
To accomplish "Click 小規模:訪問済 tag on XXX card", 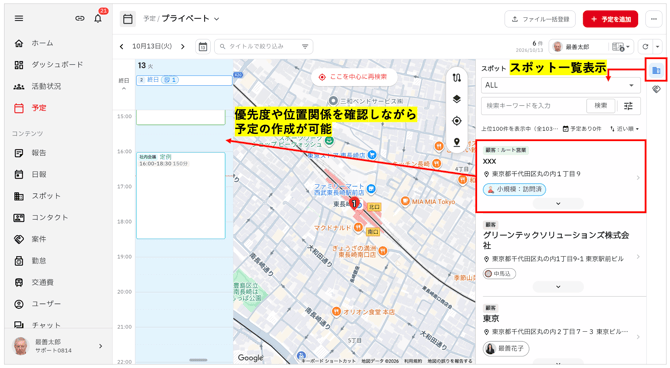I will pos(514,189).
